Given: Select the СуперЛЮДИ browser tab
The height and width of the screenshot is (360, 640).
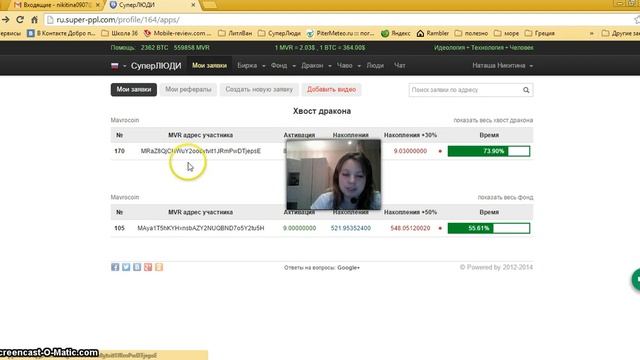Looking at the screenshot, I should (x=152, y=5).
